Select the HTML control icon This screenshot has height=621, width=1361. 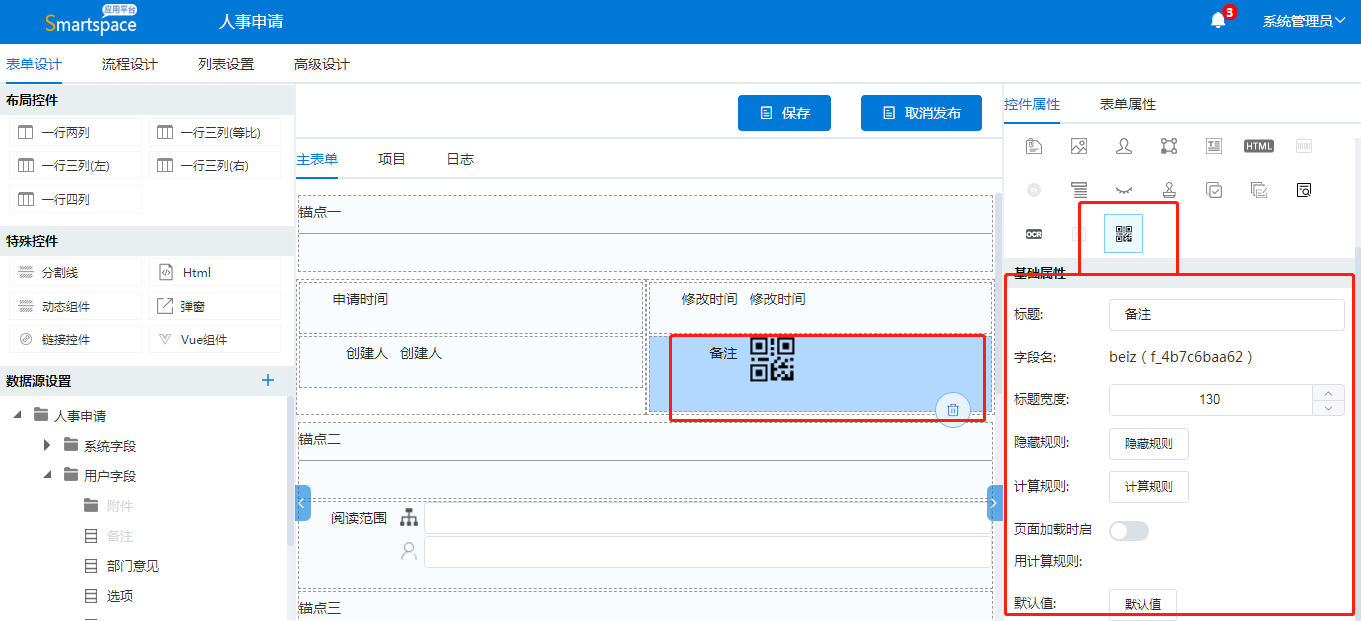pyautogui.click(x=1259, y=146)
